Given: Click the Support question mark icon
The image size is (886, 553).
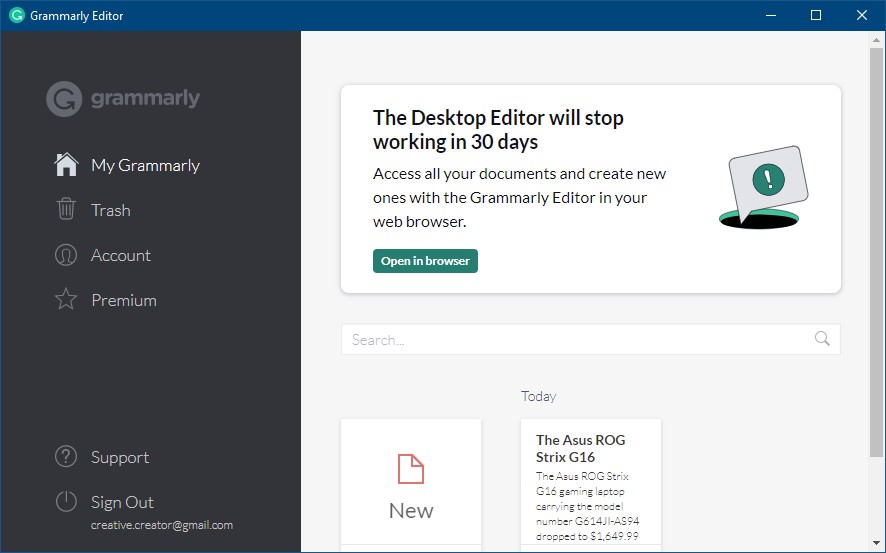Looking at the screenshot, I should coord(66,457).
